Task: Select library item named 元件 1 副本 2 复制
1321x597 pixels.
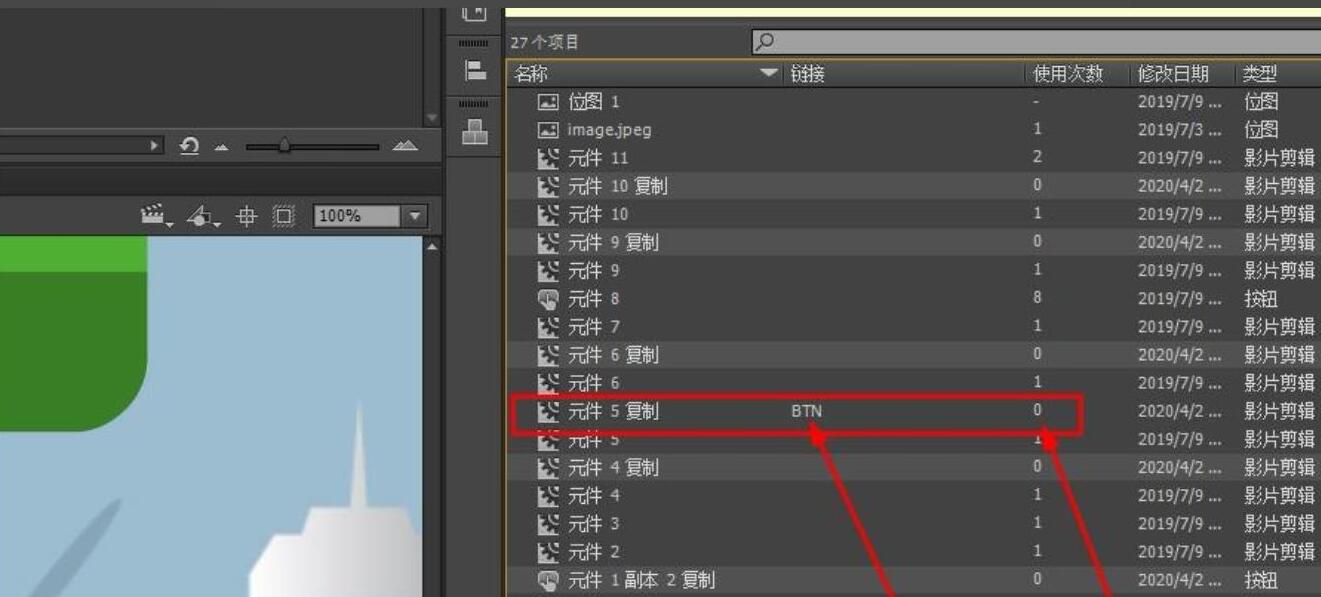Action: click(641, 580)
